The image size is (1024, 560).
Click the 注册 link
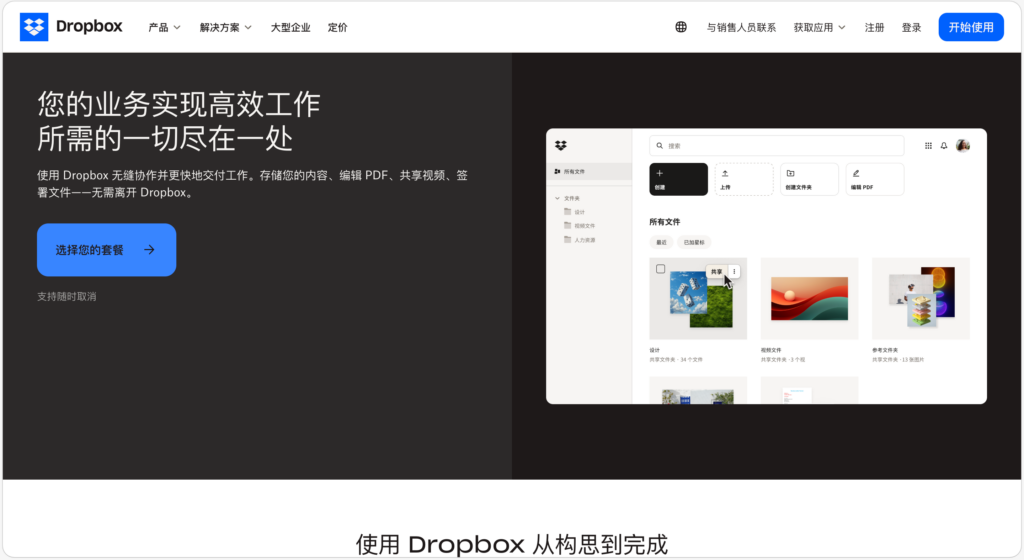[874, 27]
